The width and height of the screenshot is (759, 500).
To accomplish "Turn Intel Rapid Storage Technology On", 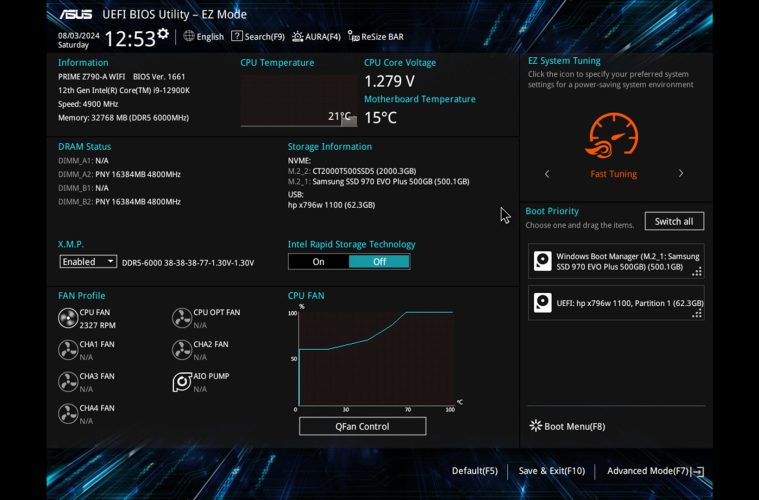I will pos(319,262).
